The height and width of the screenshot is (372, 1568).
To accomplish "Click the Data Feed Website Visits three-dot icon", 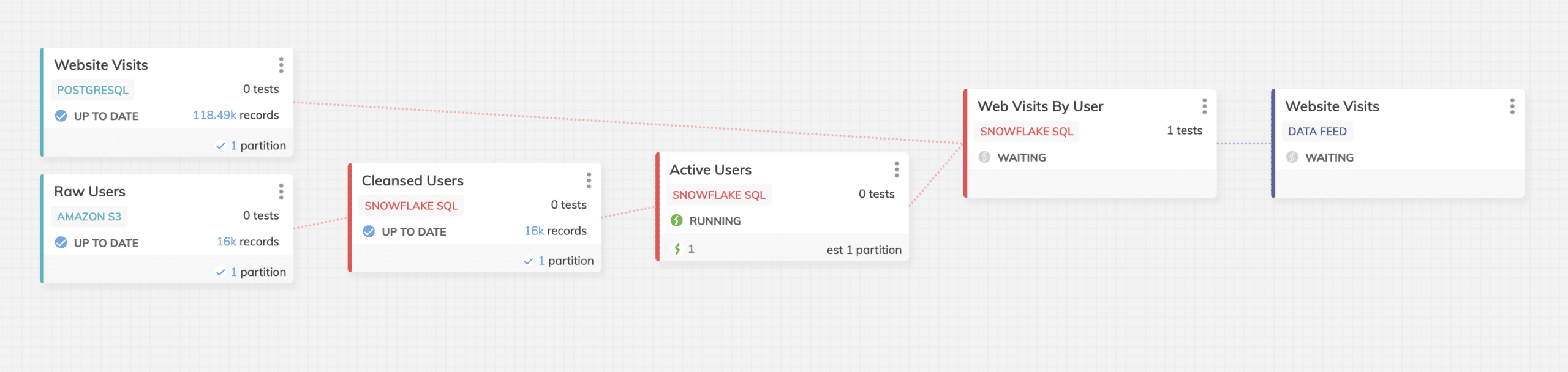I will tap(1512, 106).
